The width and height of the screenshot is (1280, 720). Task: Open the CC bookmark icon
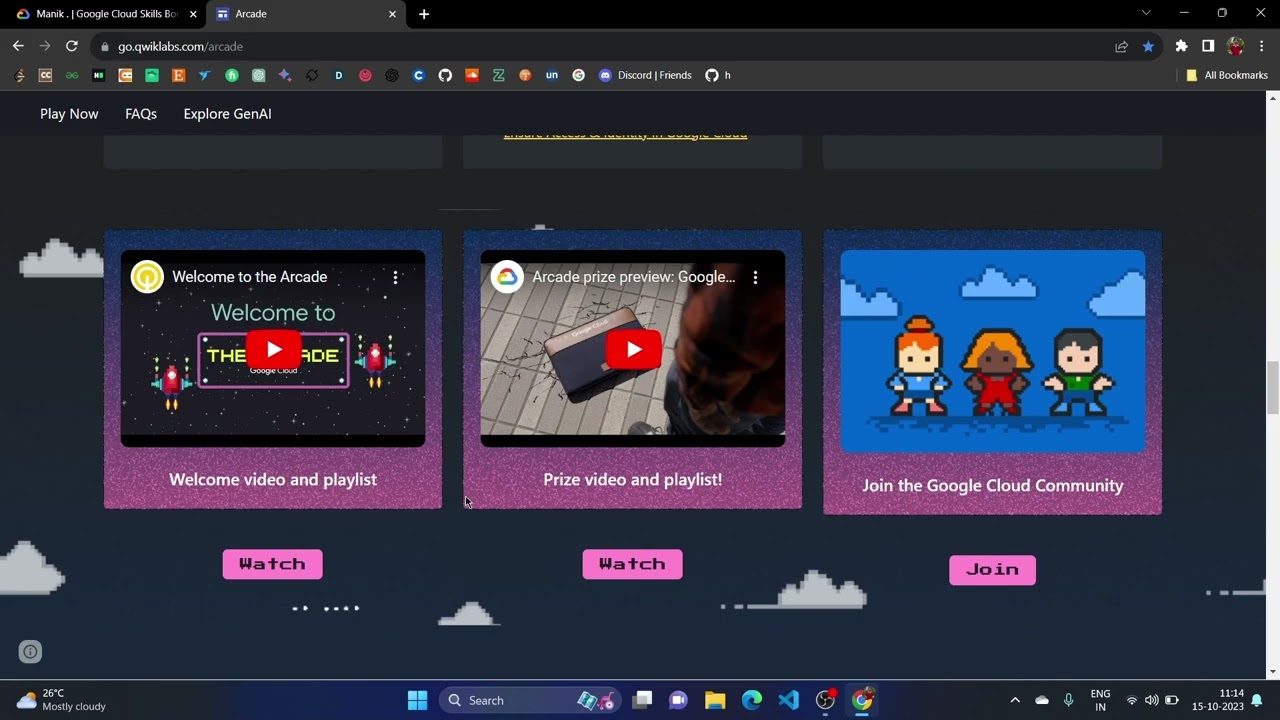pos(45,75)
